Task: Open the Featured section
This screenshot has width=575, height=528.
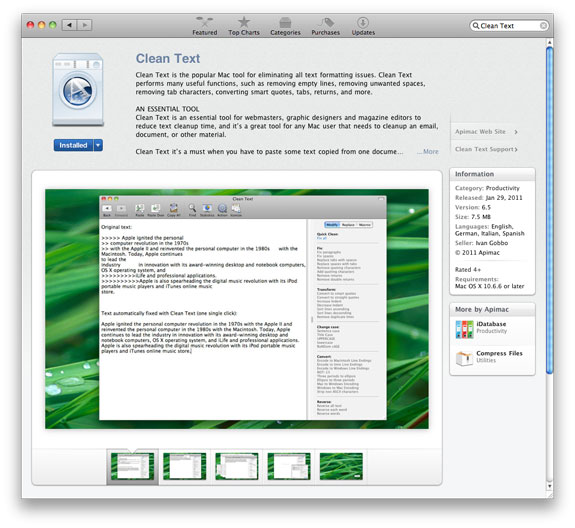Action: tap(205, 26)
